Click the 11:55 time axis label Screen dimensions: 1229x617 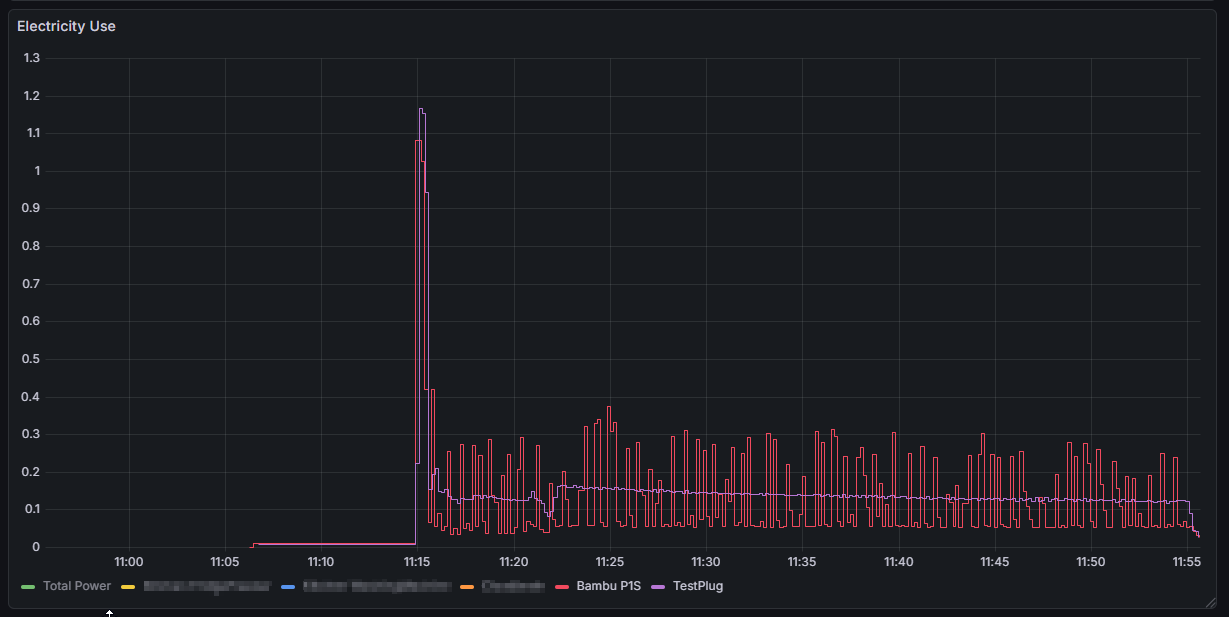point(1187,562)
